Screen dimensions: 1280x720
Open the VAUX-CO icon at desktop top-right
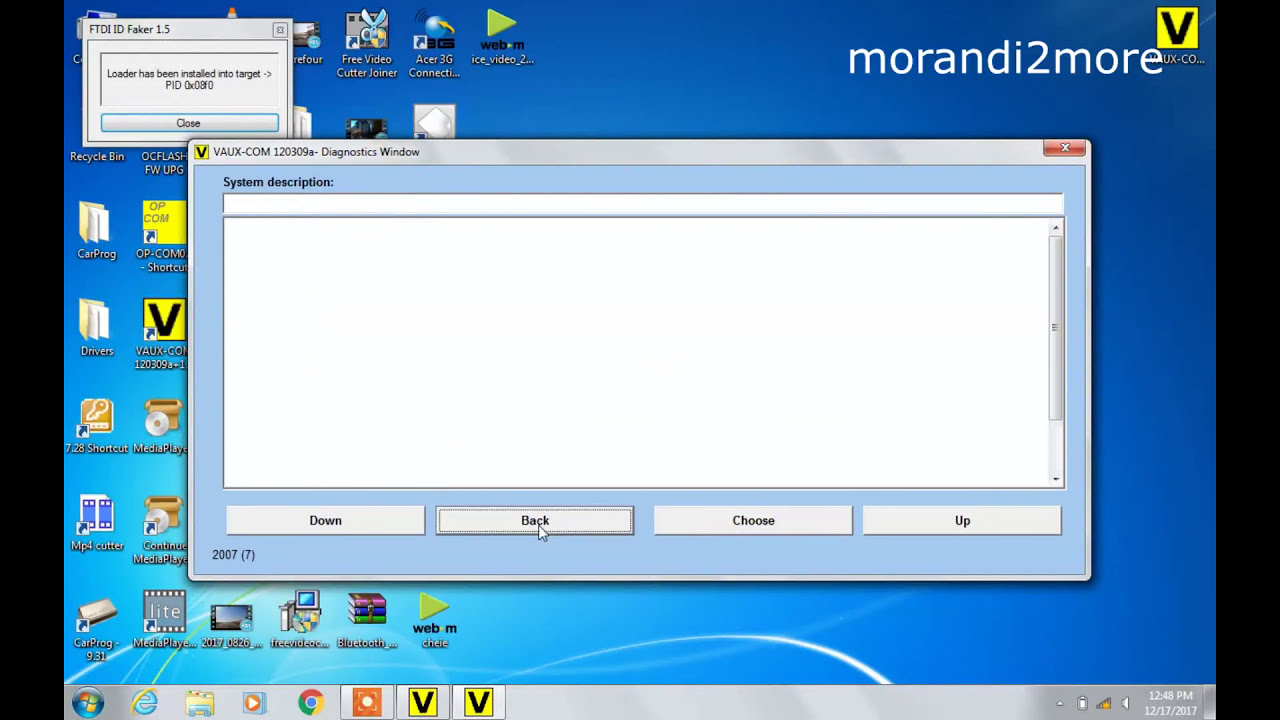point(1176,37)
